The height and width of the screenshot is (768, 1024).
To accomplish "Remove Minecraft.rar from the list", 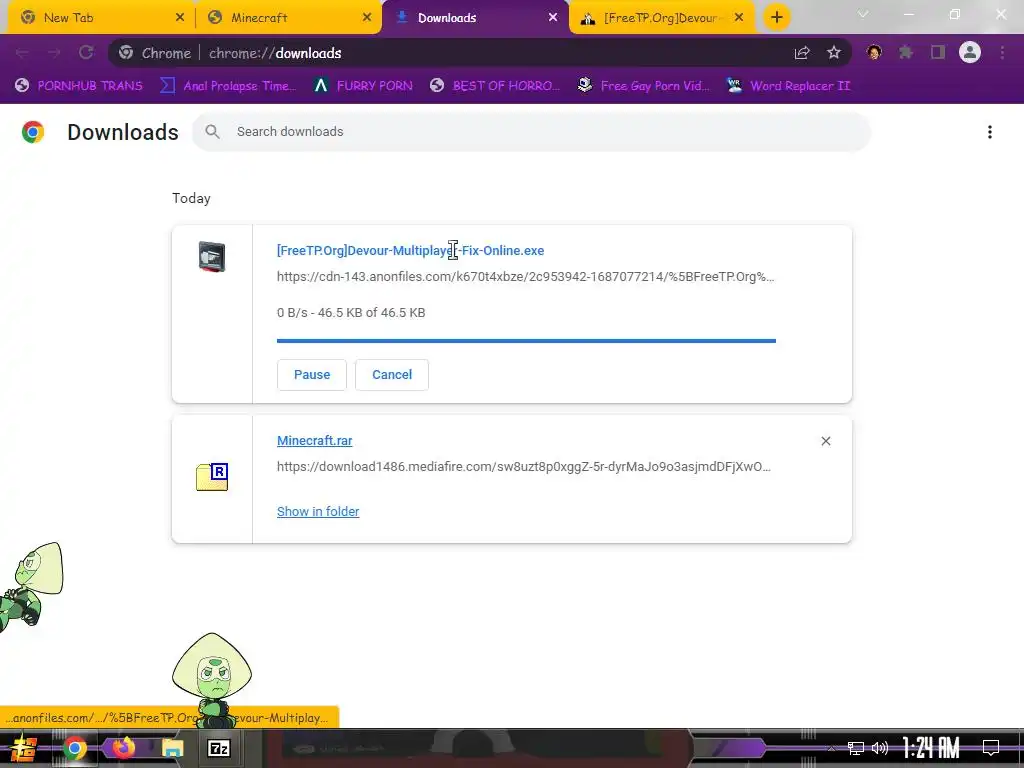I will pos(825,441).
